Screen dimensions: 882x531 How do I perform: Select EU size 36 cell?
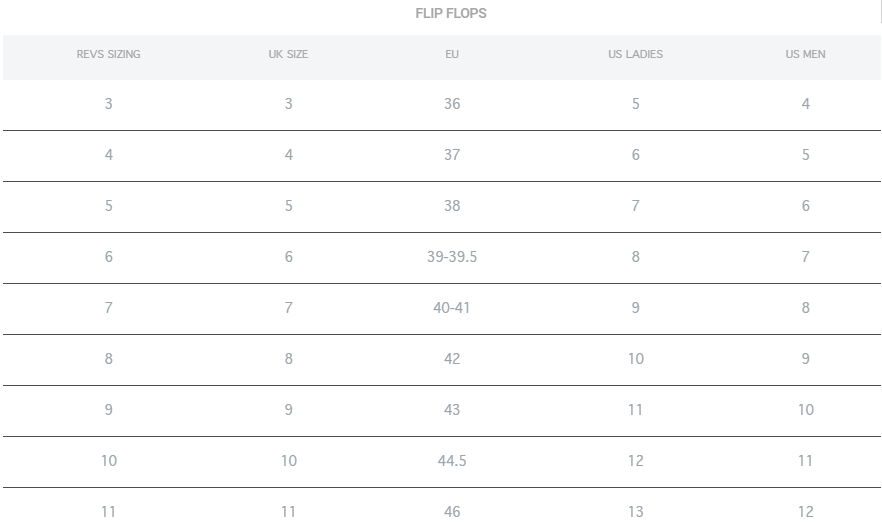(x=452, y=104)
